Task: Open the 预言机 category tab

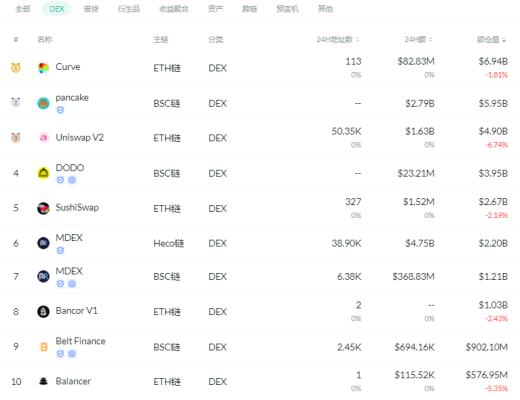Action: (x=287, y=9)
